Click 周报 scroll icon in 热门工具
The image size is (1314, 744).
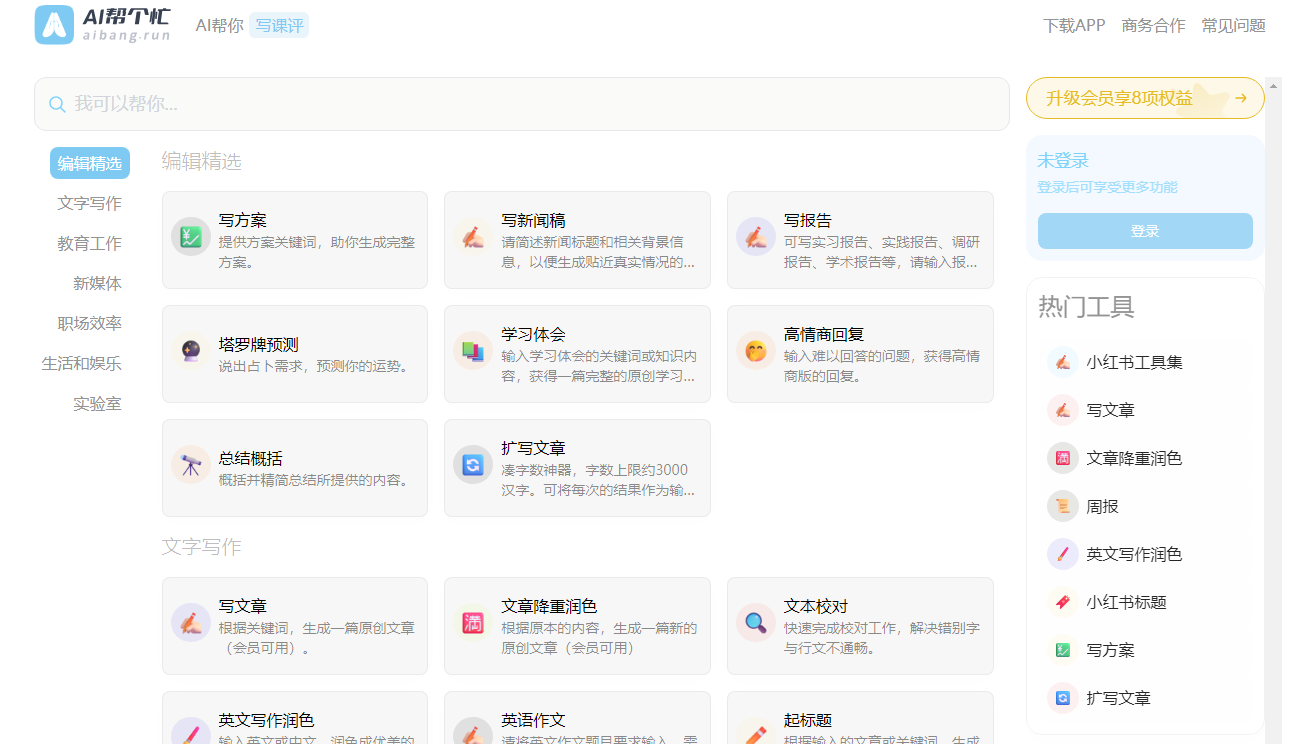pyautogui.click(x=1063, y=506)
